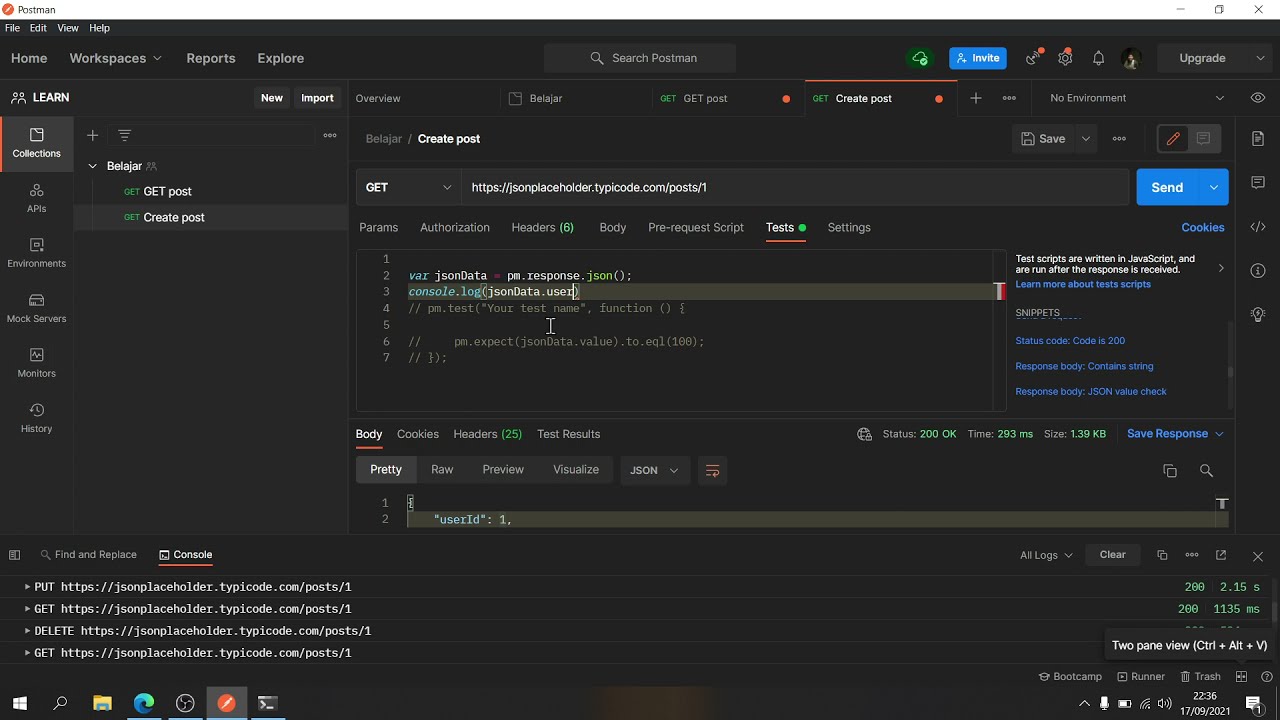Open the Save Response dropdown
1280x720 pixels.
(1175, 434)
